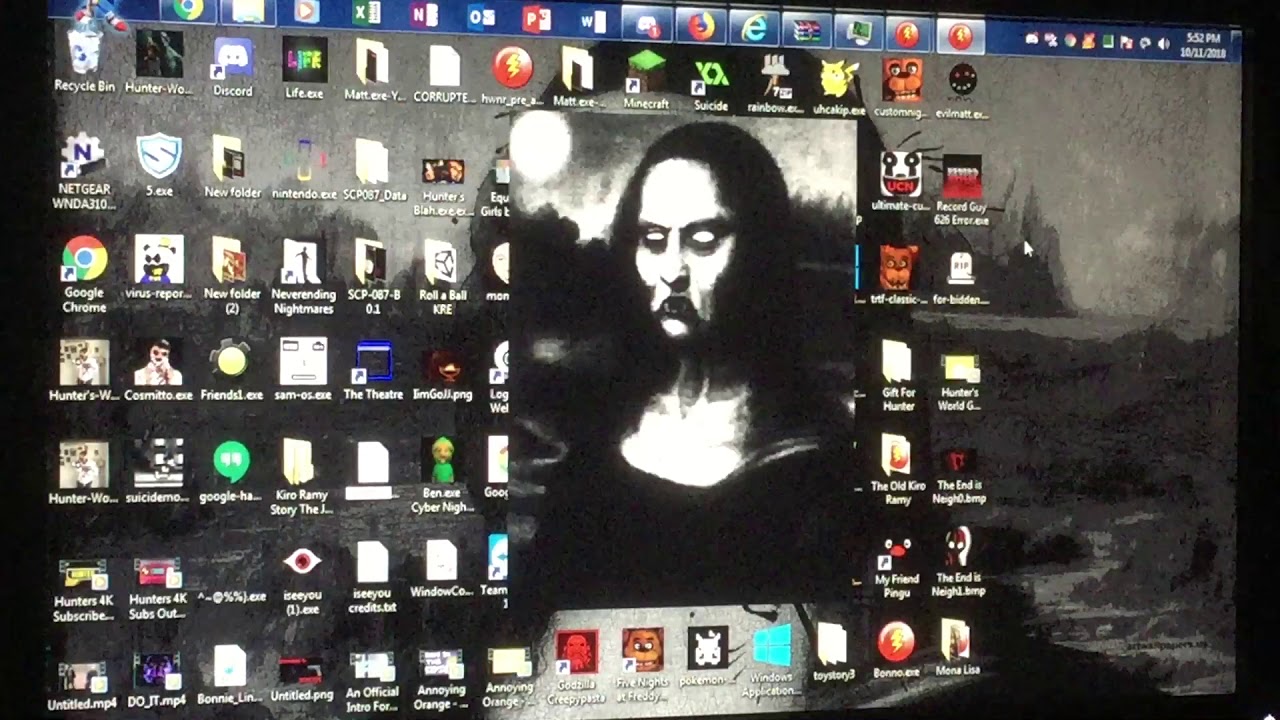
Task: Open the Minecraft shortcut
Action: tap(646, 79)
